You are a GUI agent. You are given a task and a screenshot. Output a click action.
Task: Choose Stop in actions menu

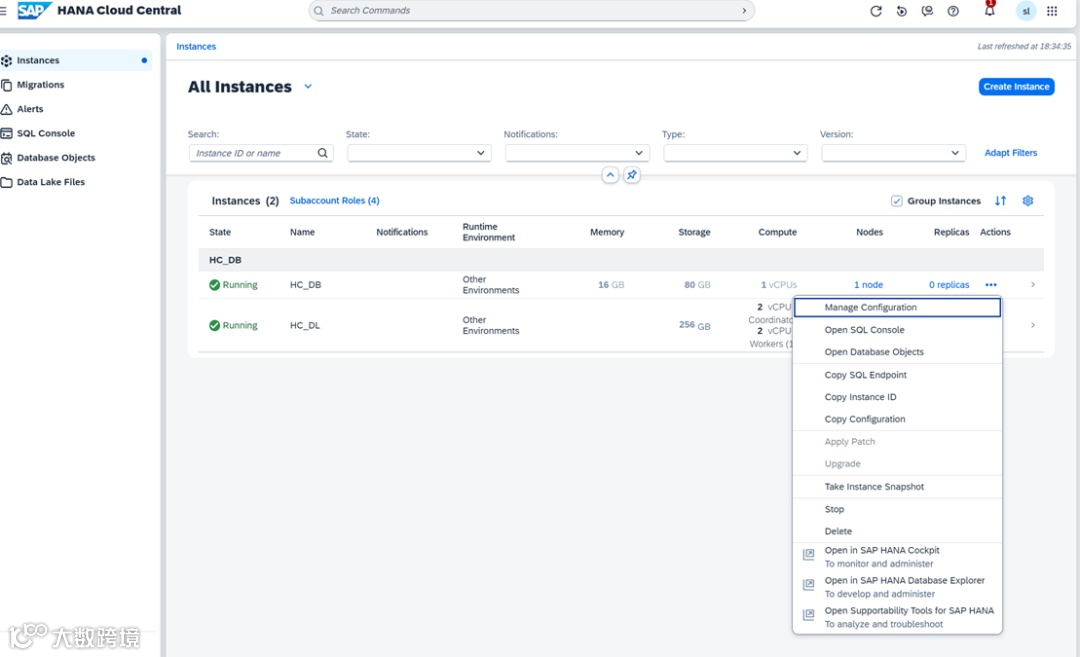(x=897, y=509)
